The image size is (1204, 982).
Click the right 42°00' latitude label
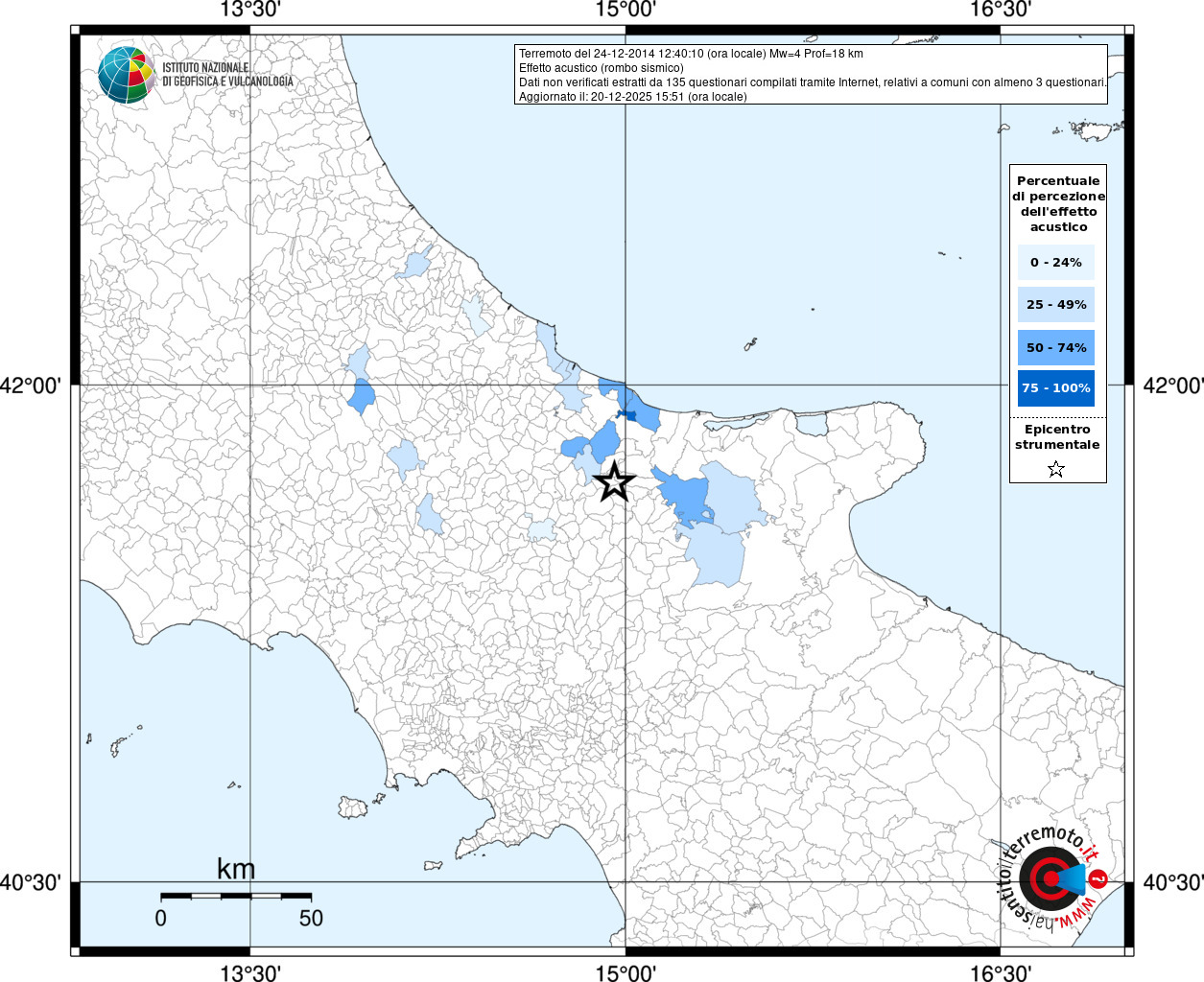[x=1173, y=386]
